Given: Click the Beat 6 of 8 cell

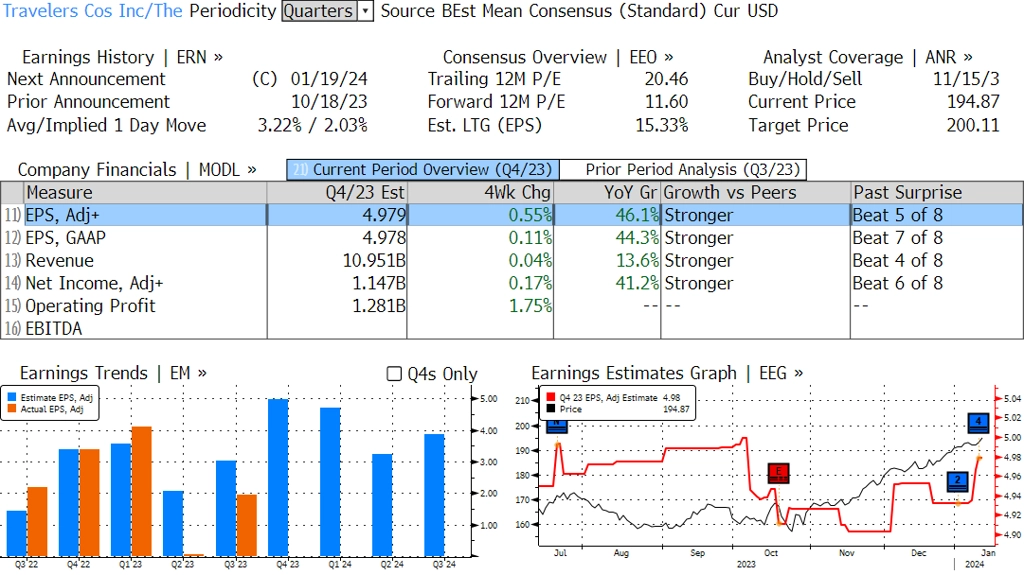Looking at the screenshot, I should tap(897, 284).
